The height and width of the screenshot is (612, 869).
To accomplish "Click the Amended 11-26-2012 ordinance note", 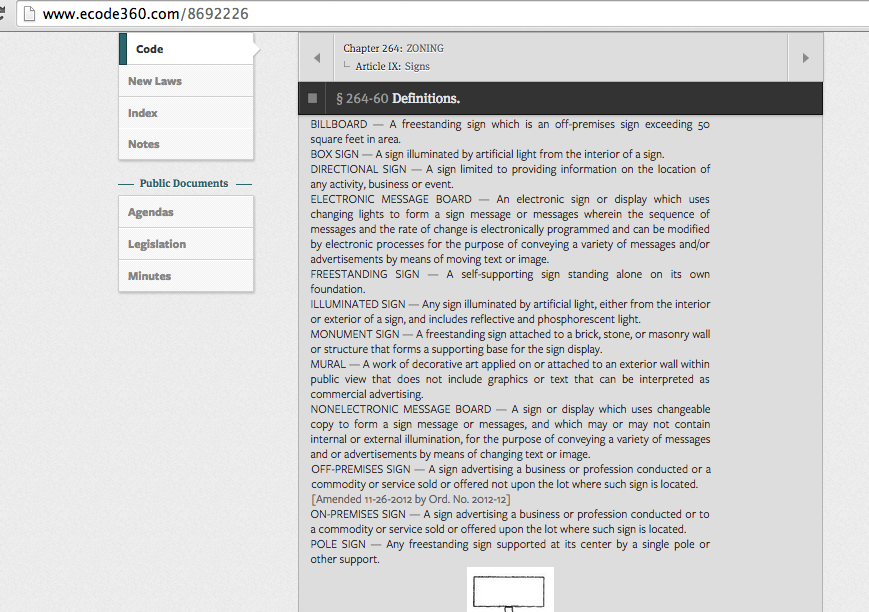I will click(x=411, y=499).
